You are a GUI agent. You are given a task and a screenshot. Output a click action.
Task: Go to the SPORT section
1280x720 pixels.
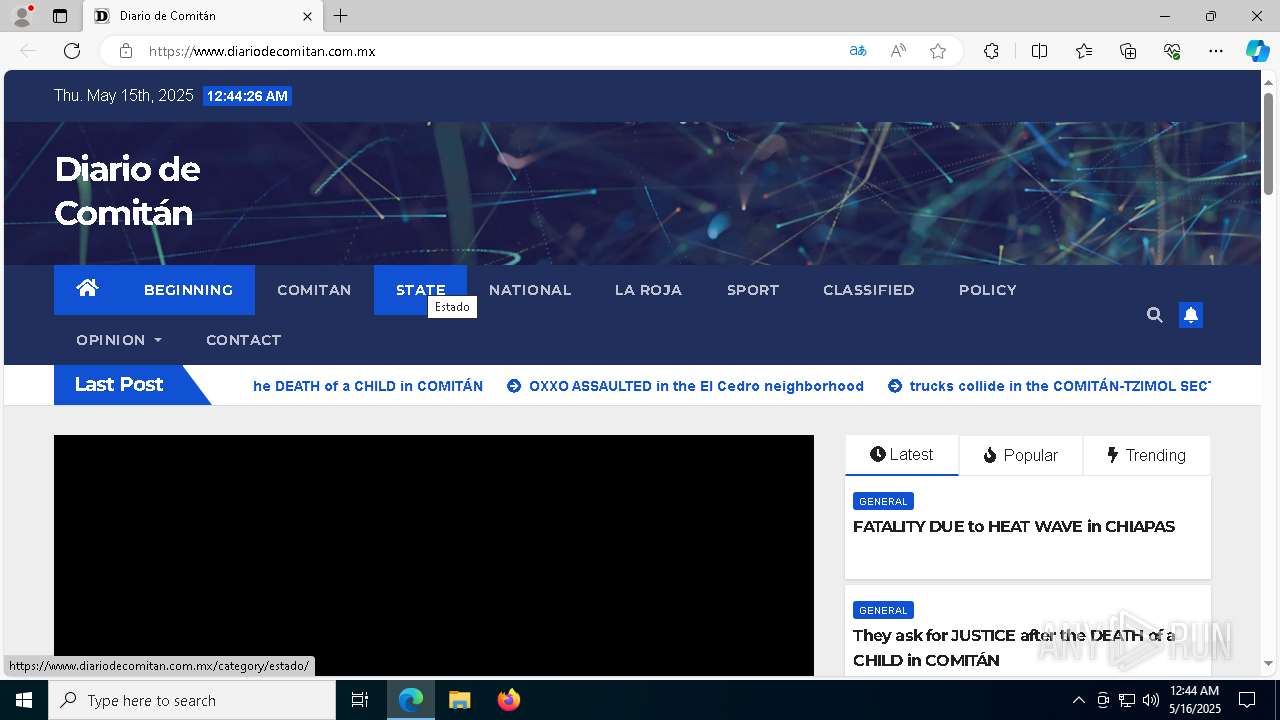coord(753,290)
